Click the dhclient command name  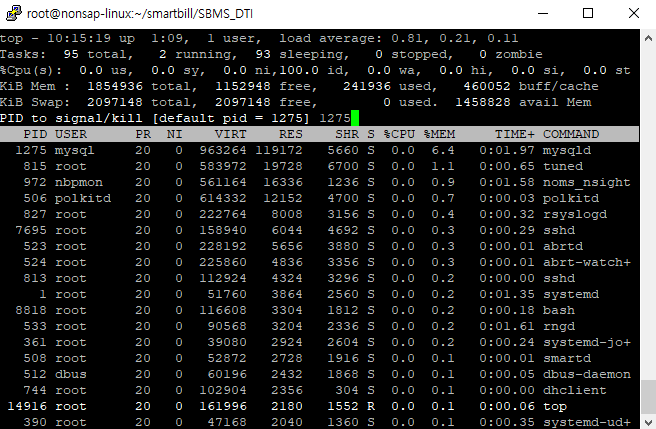(575, 390)
